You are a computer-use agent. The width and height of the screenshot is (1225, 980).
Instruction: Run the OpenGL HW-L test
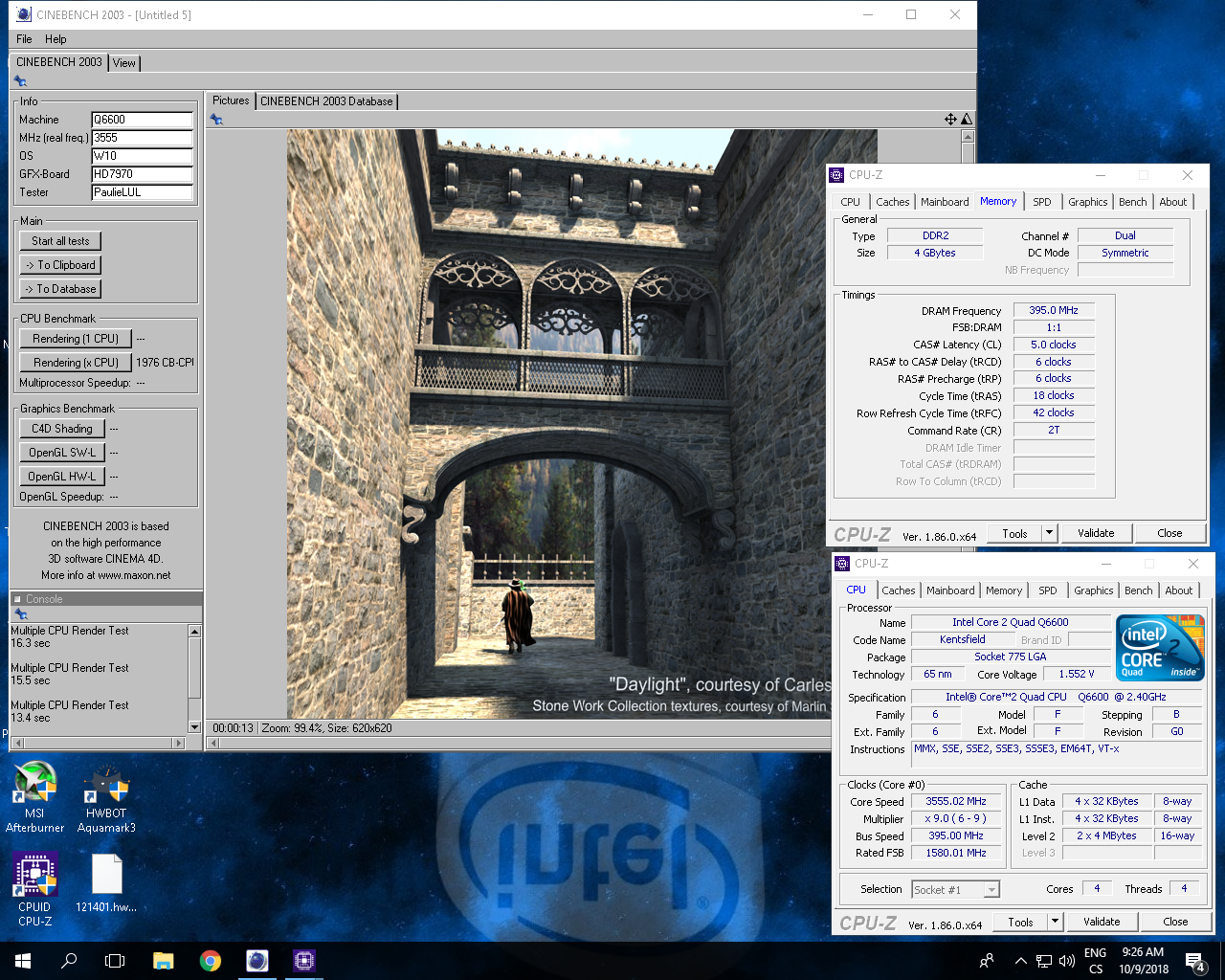[62, 477]
